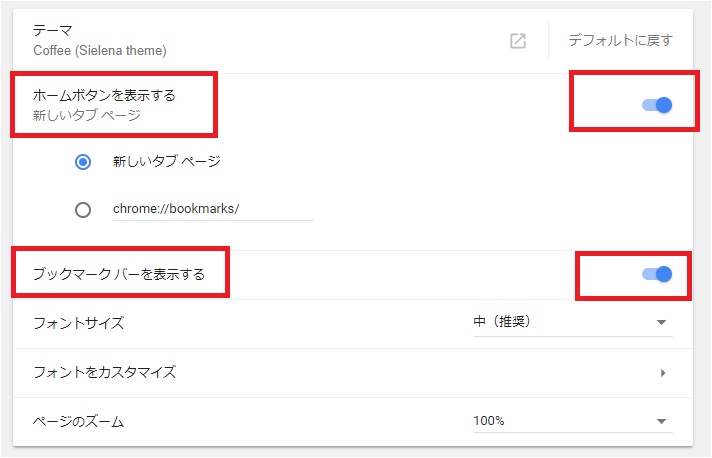The width and height of the screenshot is (712, 458).
Task: Click the 新しいタブ ページ radio label text
Action: [167, 161]
